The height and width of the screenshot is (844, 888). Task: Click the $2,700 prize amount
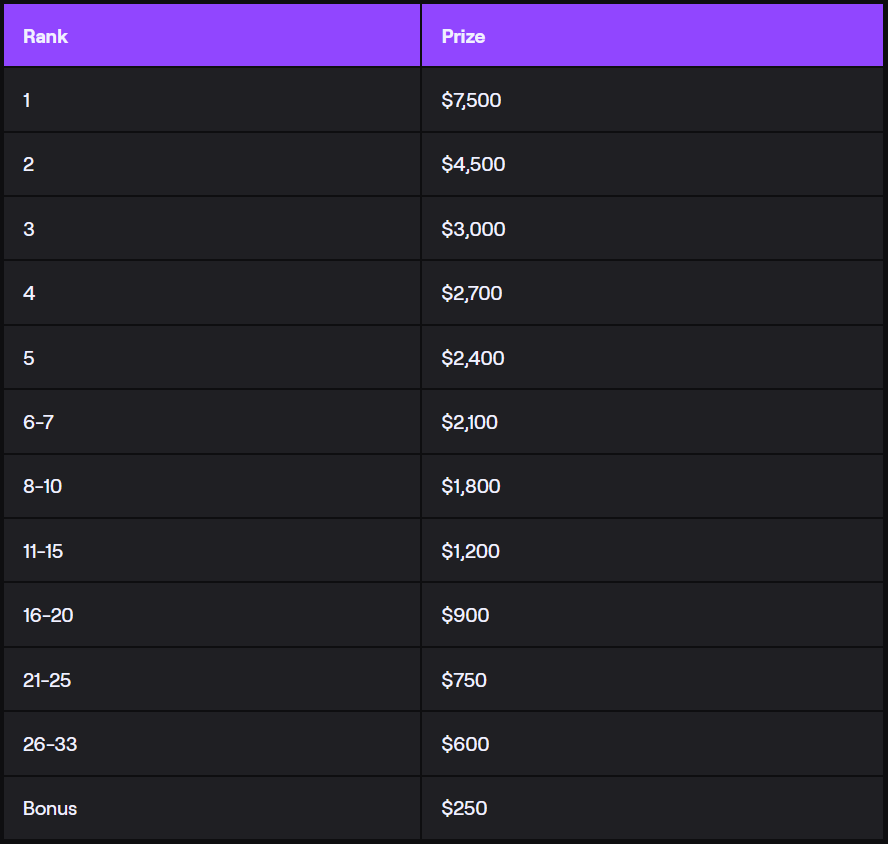coord(472,293)
